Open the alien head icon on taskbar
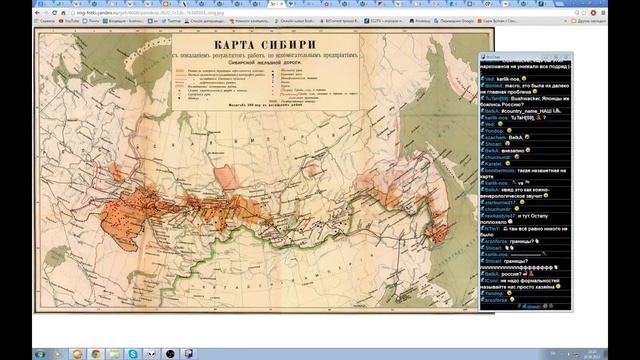The height and width of the screenshot is (360, 640). pos(152,354)
